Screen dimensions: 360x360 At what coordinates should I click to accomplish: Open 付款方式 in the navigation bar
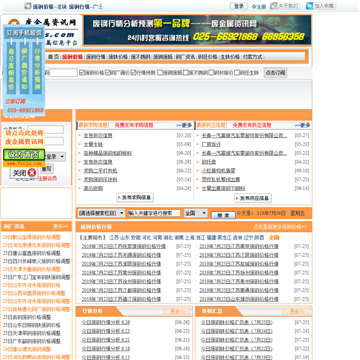(252, 57)
